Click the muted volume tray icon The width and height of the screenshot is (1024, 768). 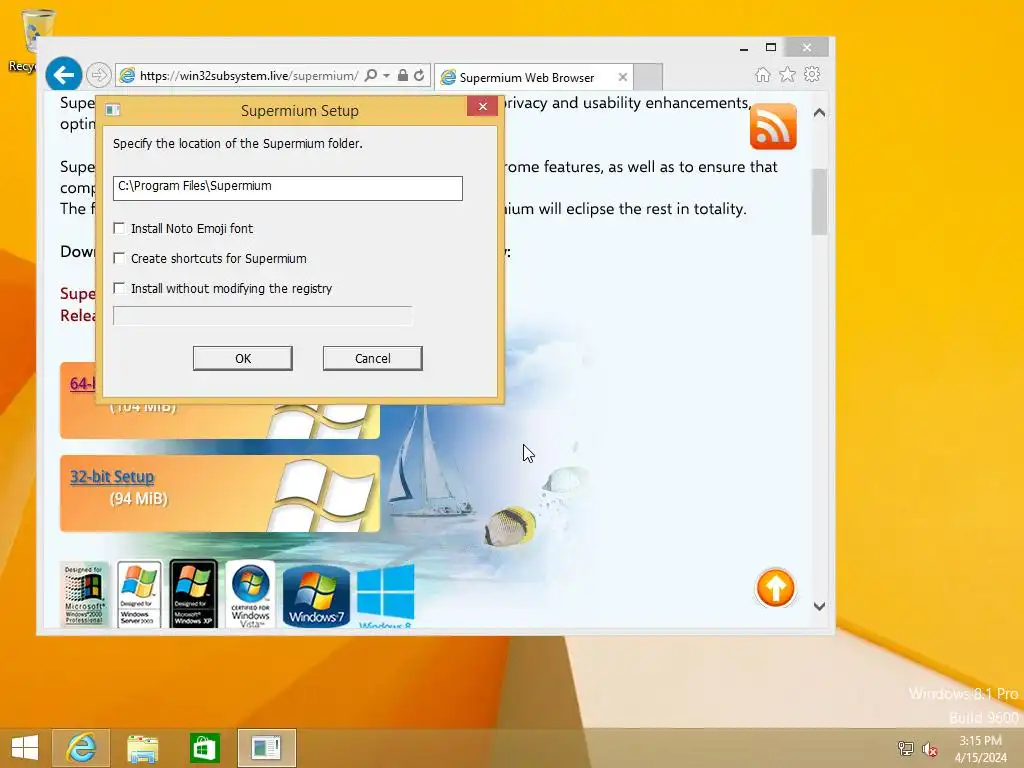[x=929, y=749]
